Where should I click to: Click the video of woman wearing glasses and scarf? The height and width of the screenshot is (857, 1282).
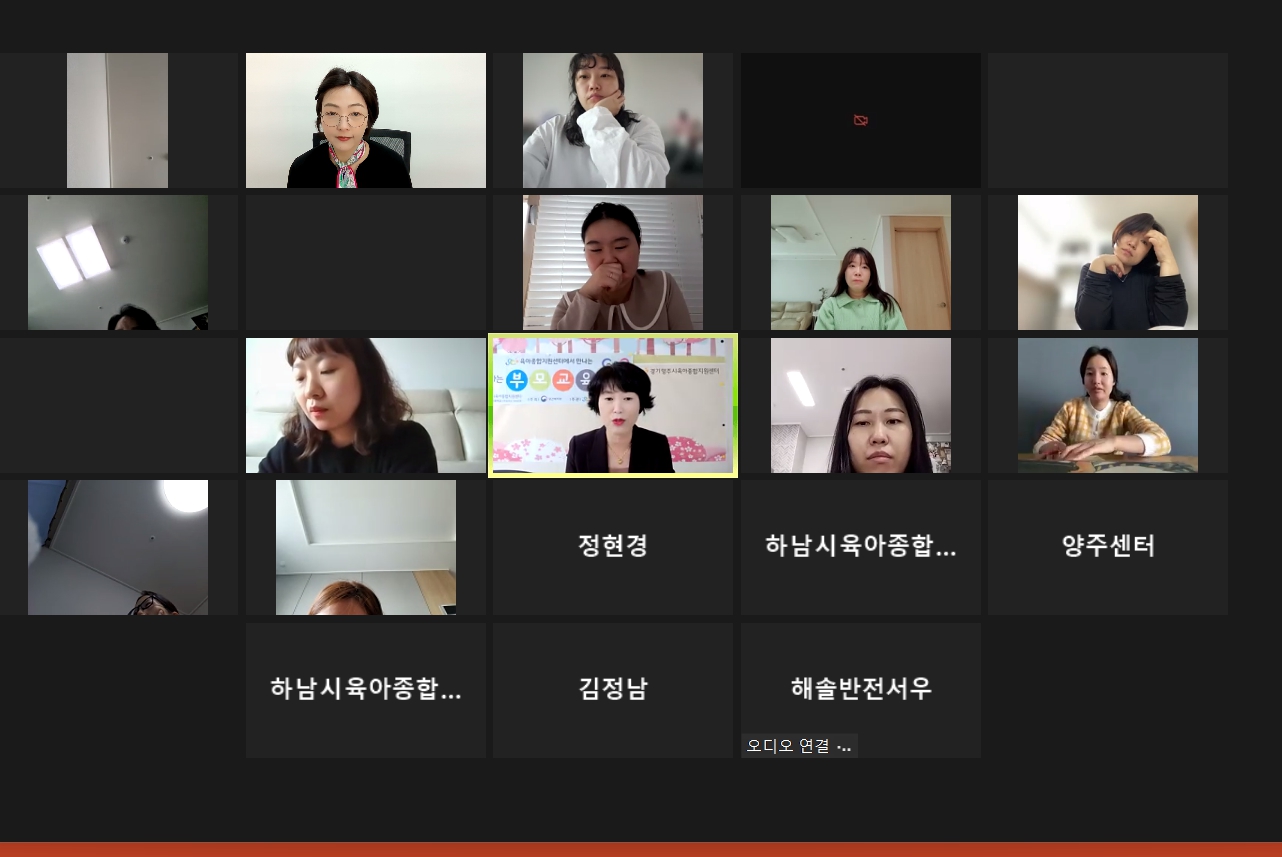[366, 120]
